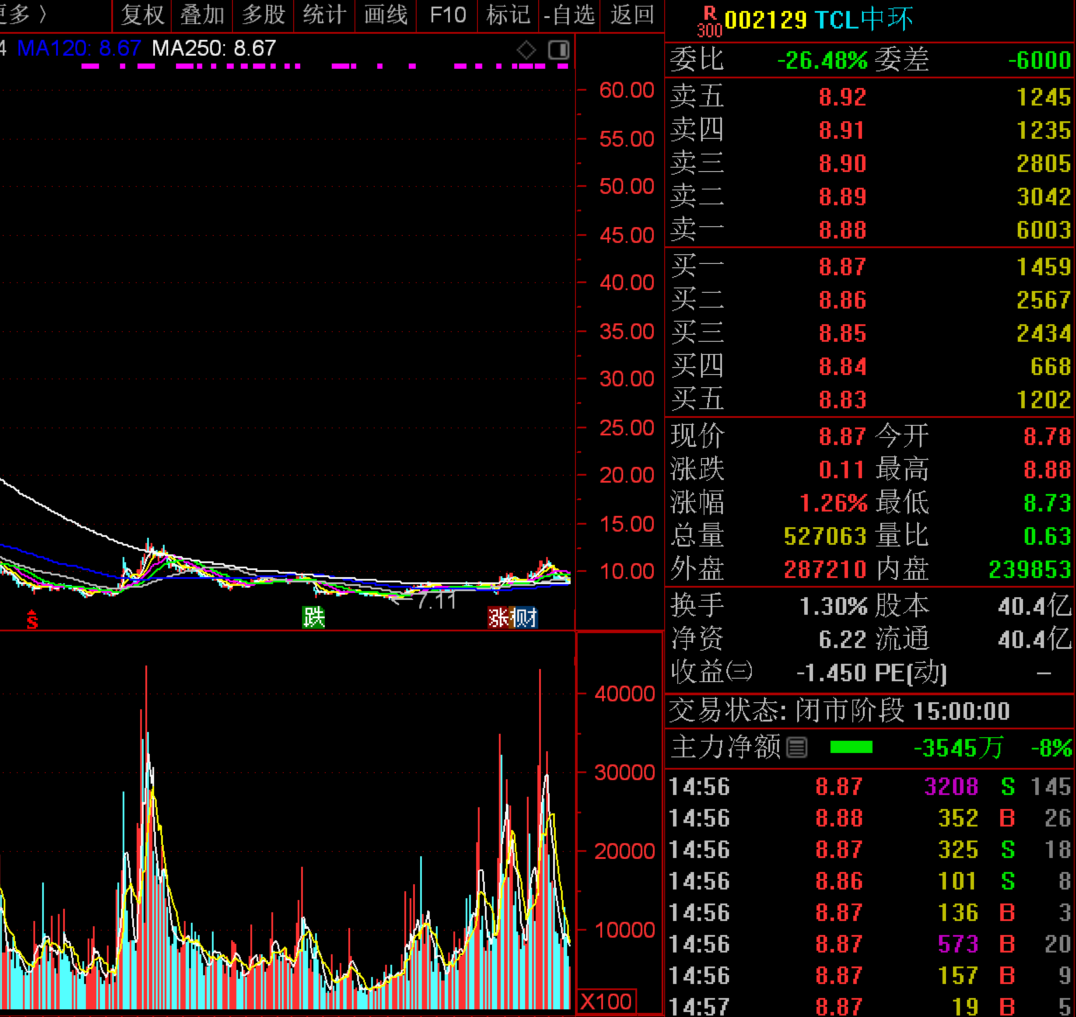This screenshot has width=1076, height=1017.
Task: Open the F10 company info
Action: pos(447,15)
